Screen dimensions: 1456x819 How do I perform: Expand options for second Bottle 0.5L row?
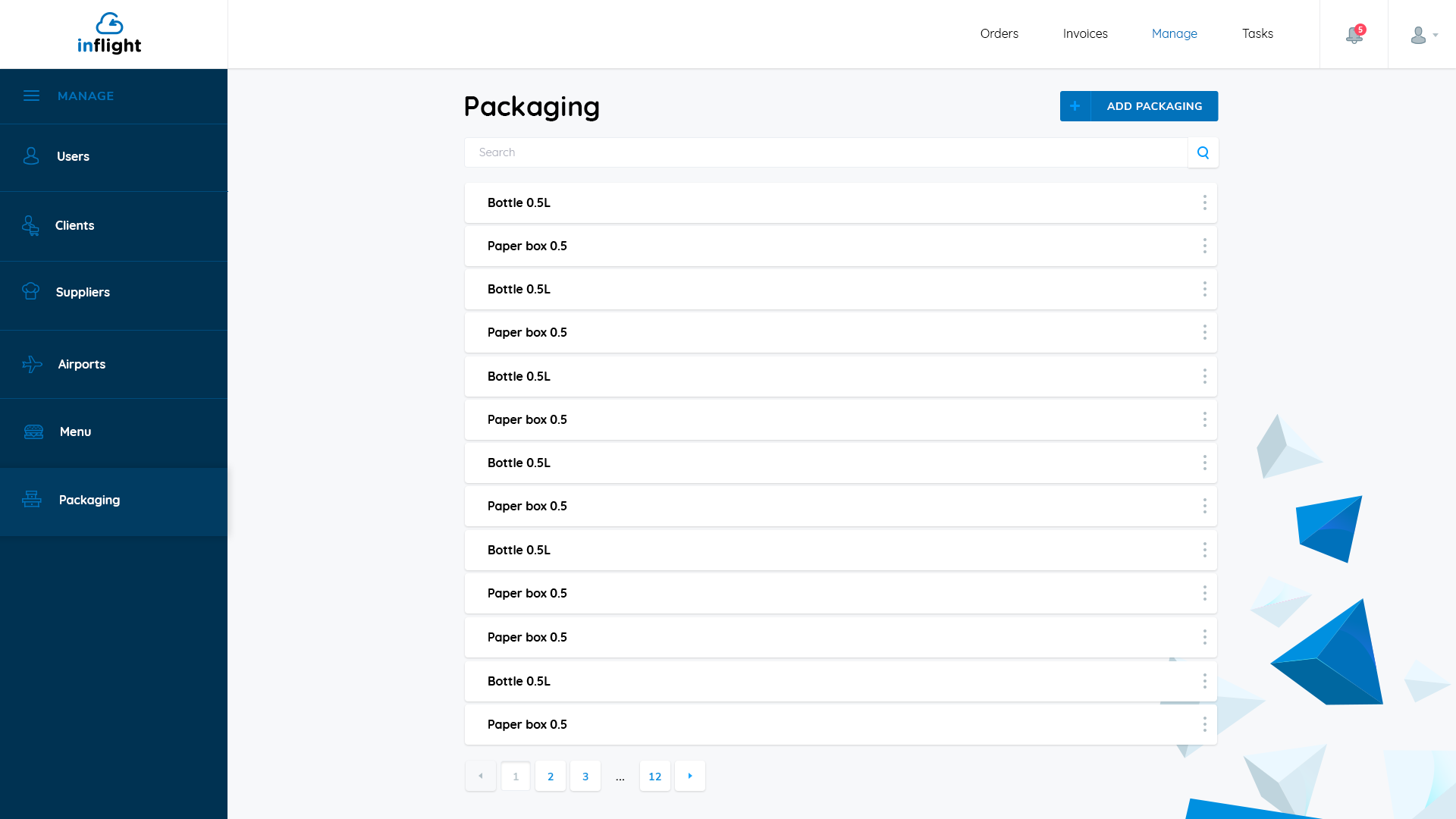pyautogui.click(x=1205, y=289)
